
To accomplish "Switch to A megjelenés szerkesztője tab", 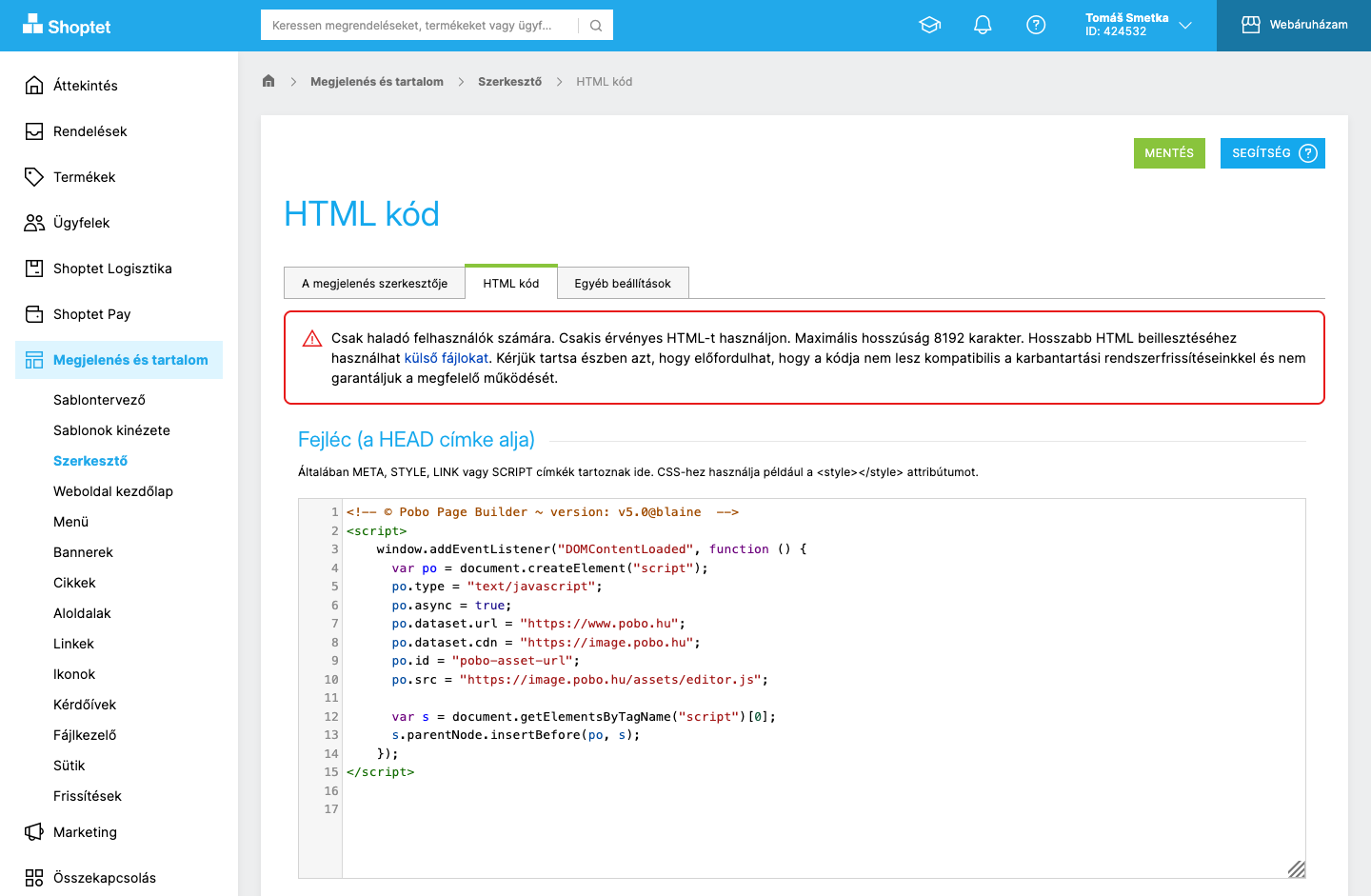I will (374, 284).
